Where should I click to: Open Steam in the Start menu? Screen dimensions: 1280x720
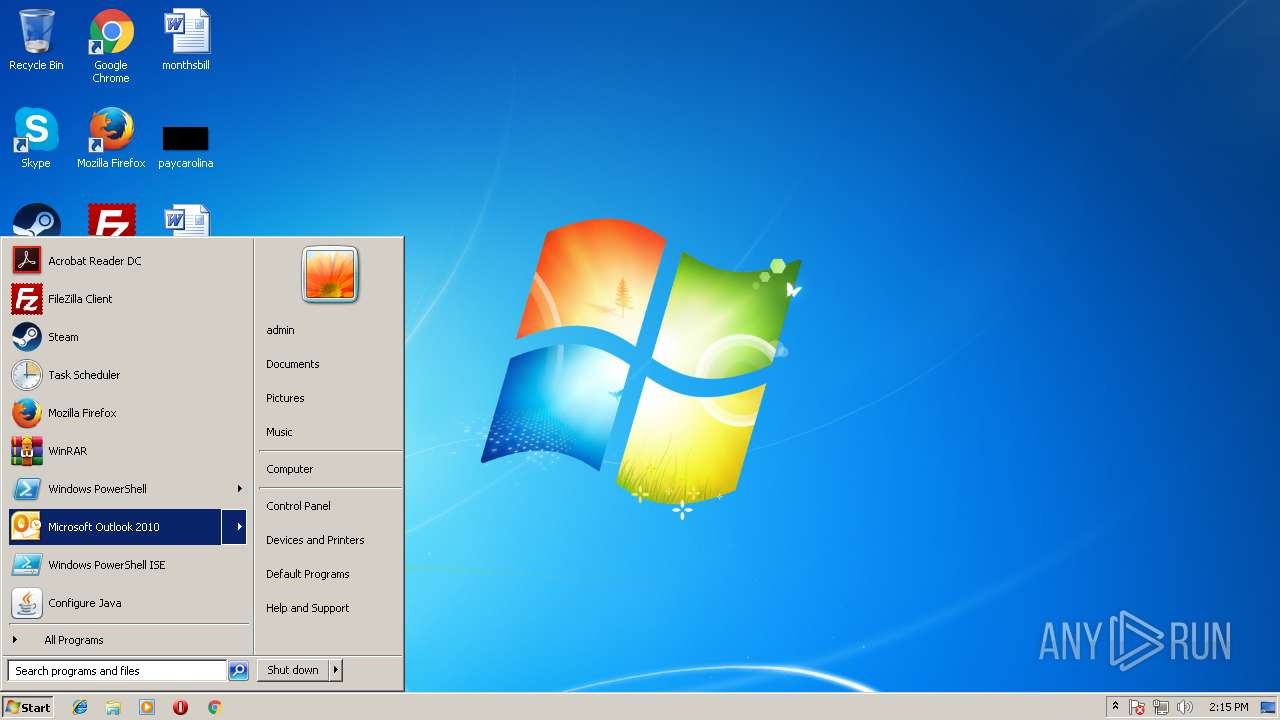coord(128,337)
